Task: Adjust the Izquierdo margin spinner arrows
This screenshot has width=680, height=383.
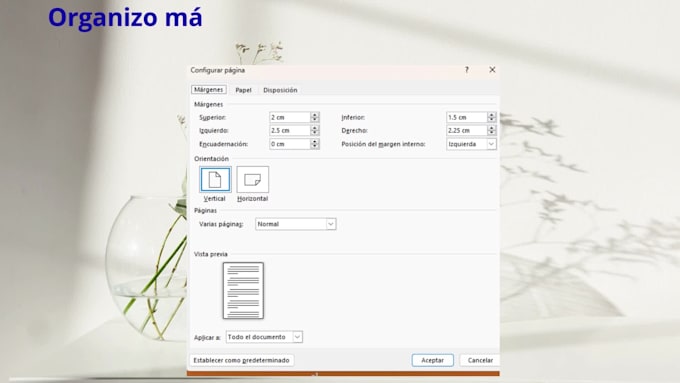Action: pyautogui.click(x=315, y=130)
